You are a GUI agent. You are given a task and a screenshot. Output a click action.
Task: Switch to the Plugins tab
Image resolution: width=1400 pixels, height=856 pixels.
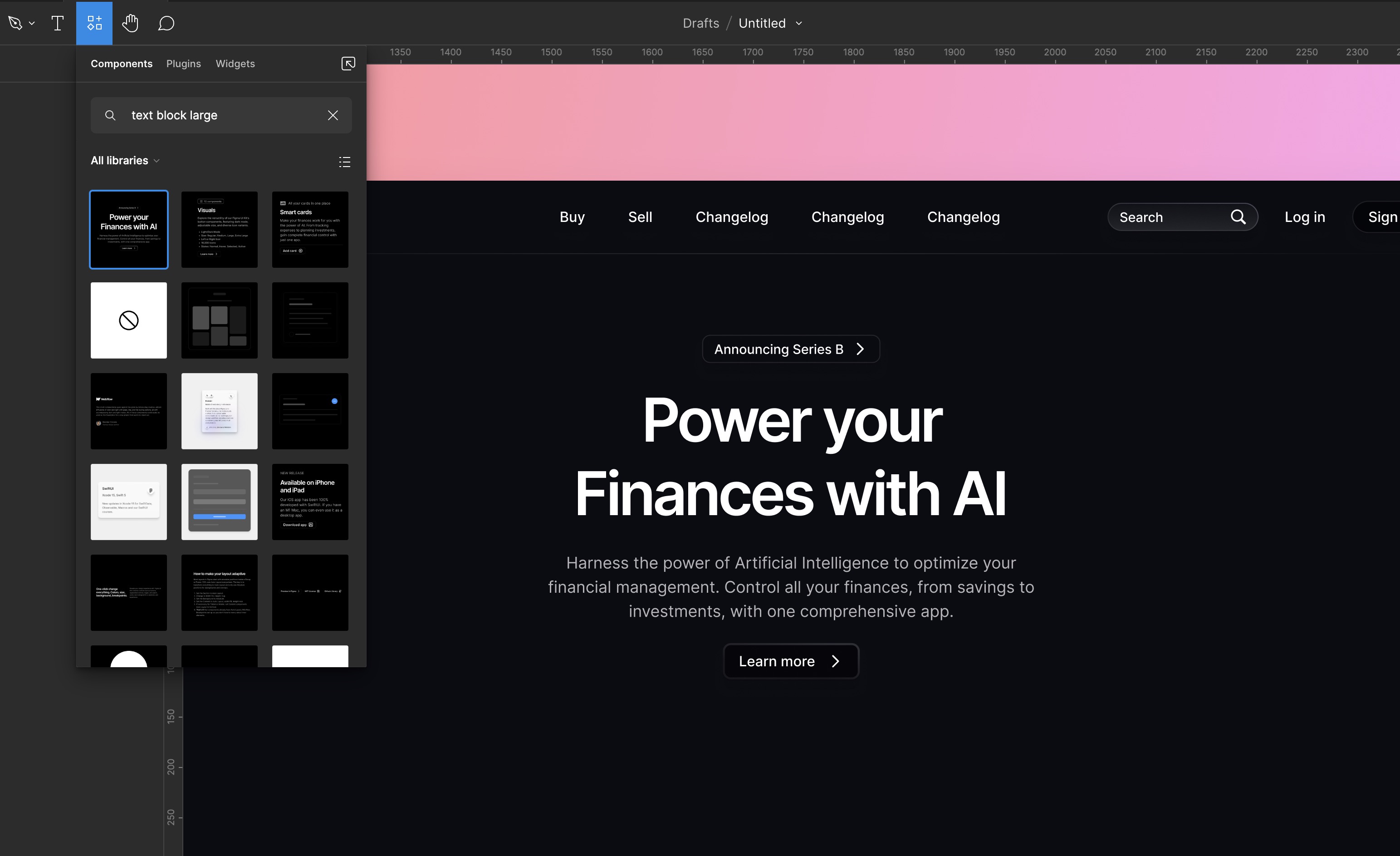point(184,63)
